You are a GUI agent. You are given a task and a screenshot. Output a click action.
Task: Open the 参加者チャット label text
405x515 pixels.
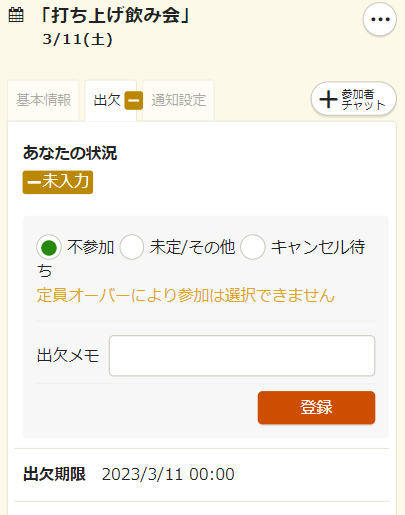click(363, 100)
